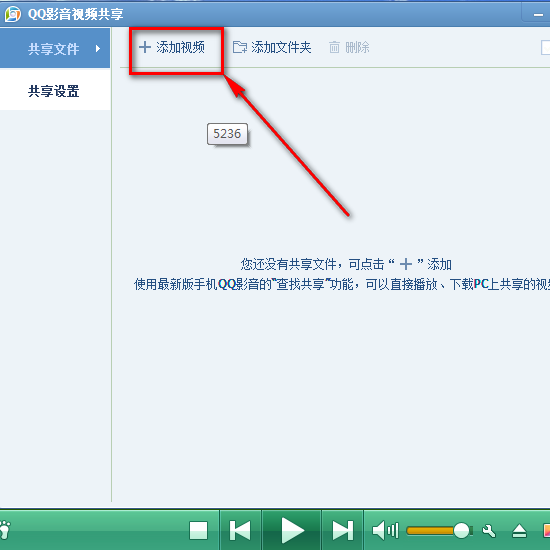Skip to next track button
The width and height of the screenshot is (550, 550).
click(342, 530)
